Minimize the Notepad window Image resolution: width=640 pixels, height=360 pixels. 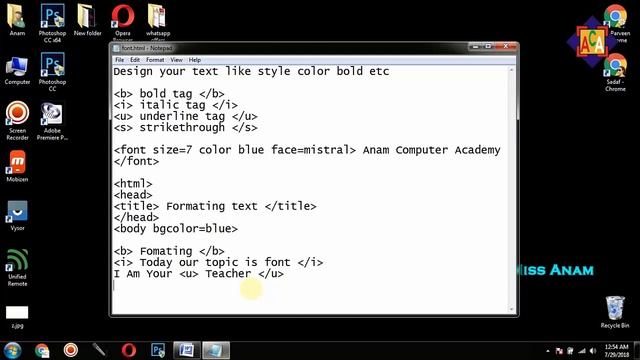(x=475, y=47)
